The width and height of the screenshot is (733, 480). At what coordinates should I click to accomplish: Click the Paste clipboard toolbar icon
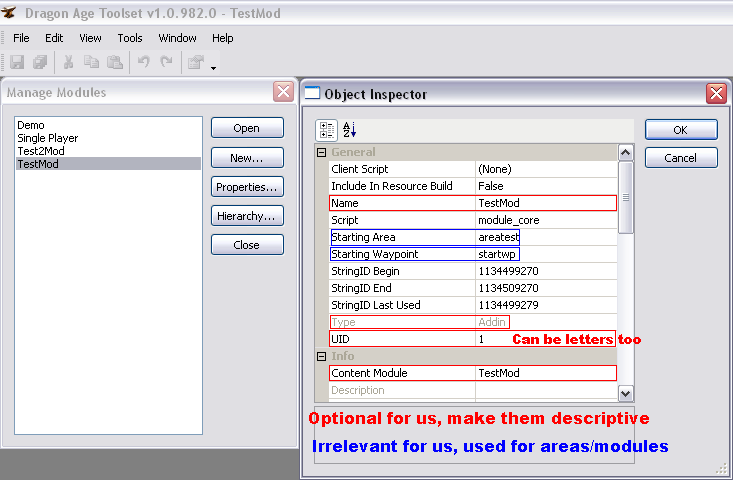115,62
